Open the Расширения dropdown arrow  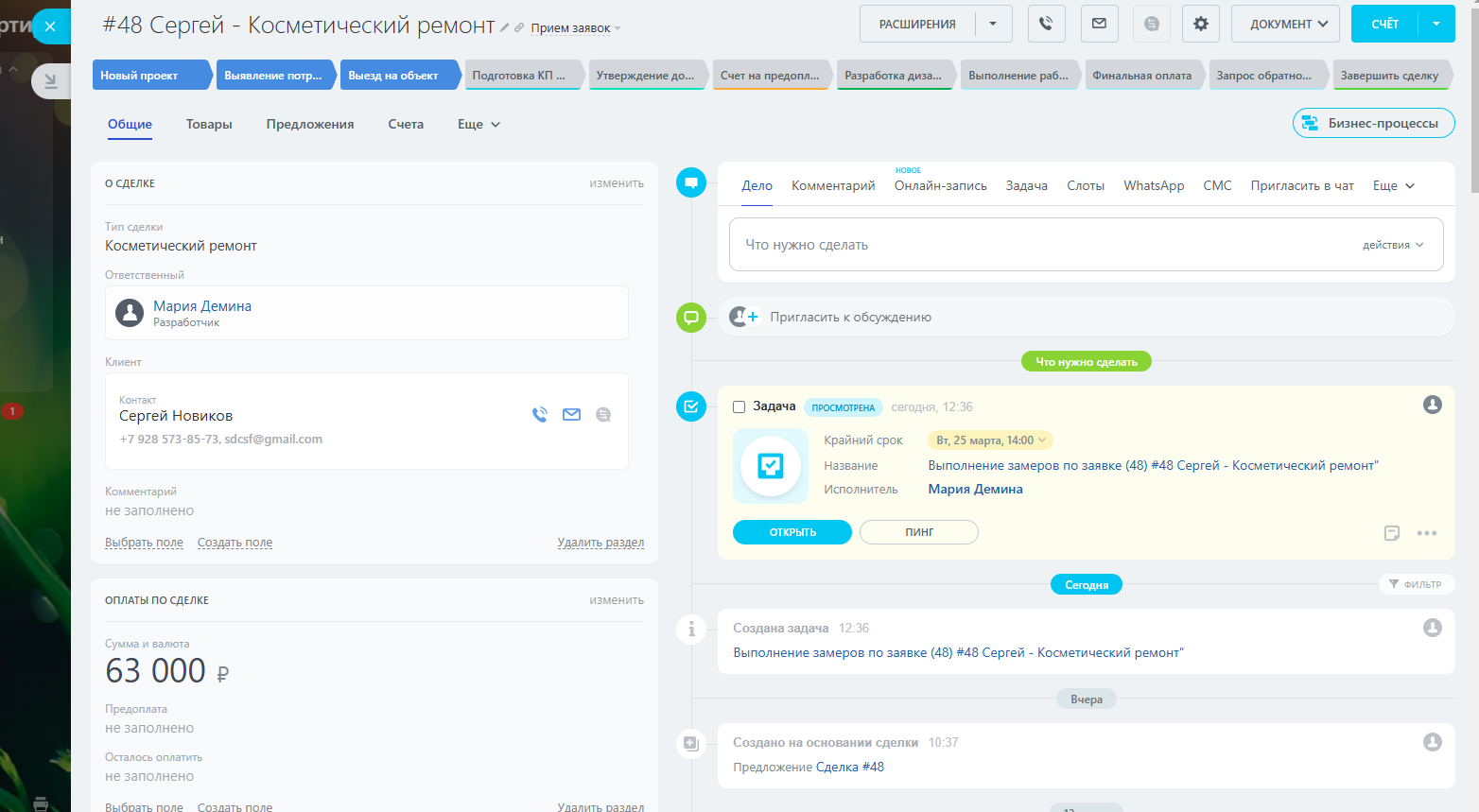click(993, 24)
